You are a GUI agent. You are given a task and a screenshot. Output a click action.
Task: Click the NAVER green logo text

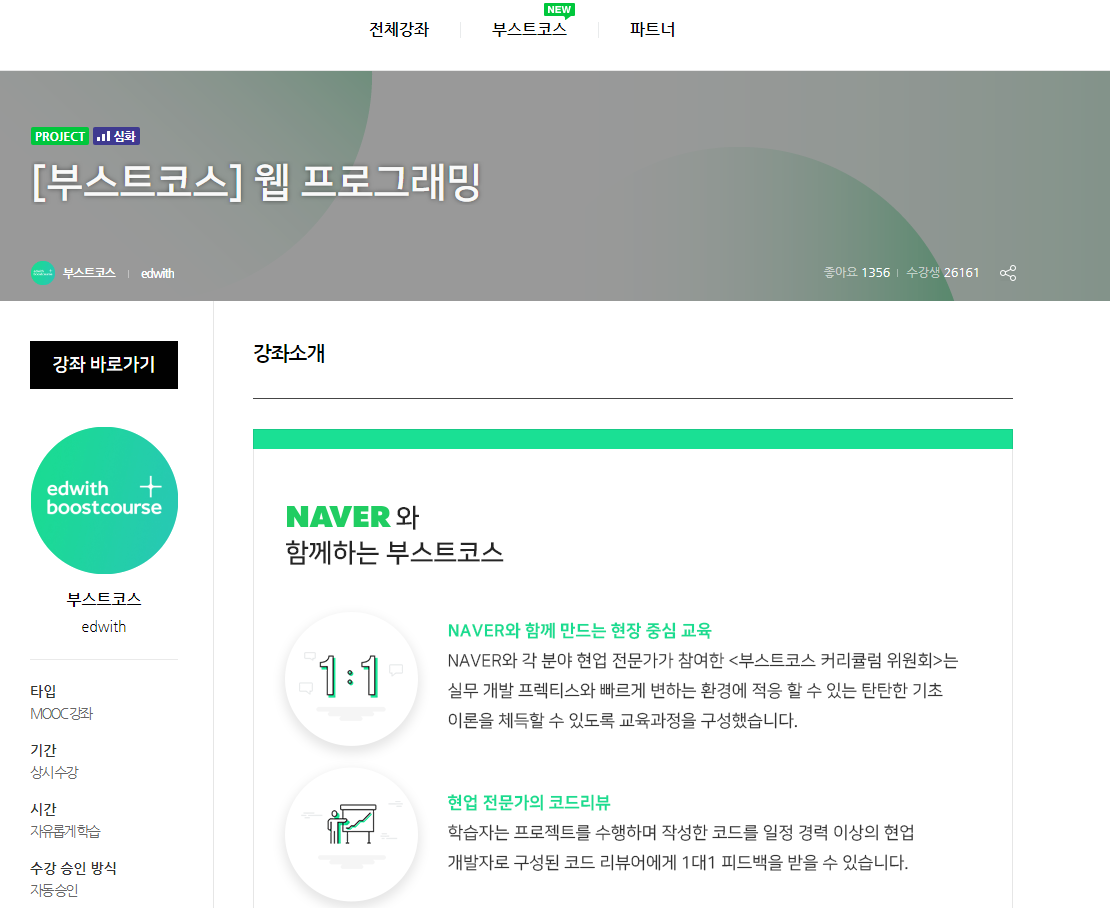pos(338,517)
